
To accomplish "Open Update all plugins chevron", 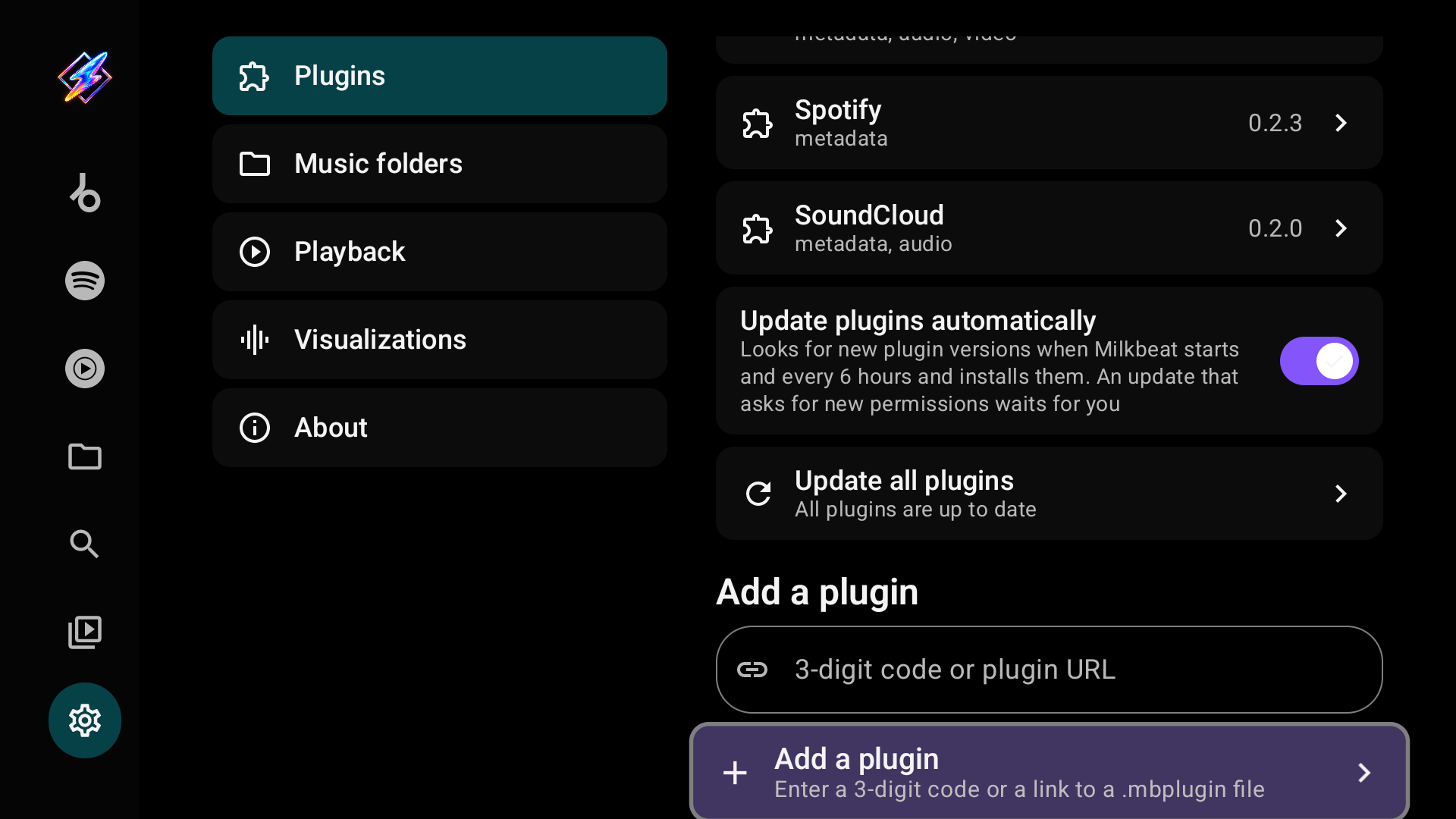I will [x=1341, y=494].
